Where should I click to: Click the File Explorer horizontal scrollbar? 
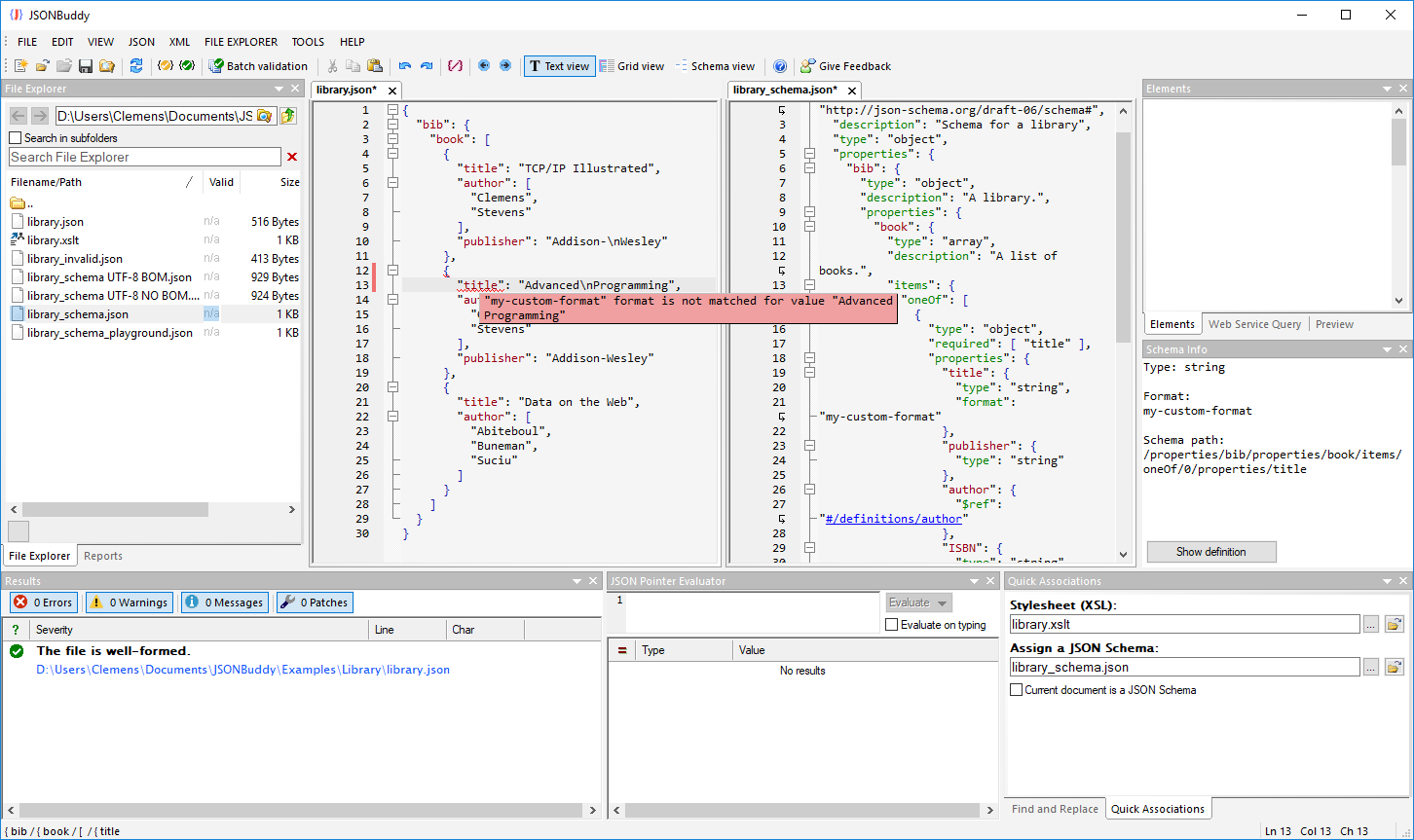pos(115,509)
